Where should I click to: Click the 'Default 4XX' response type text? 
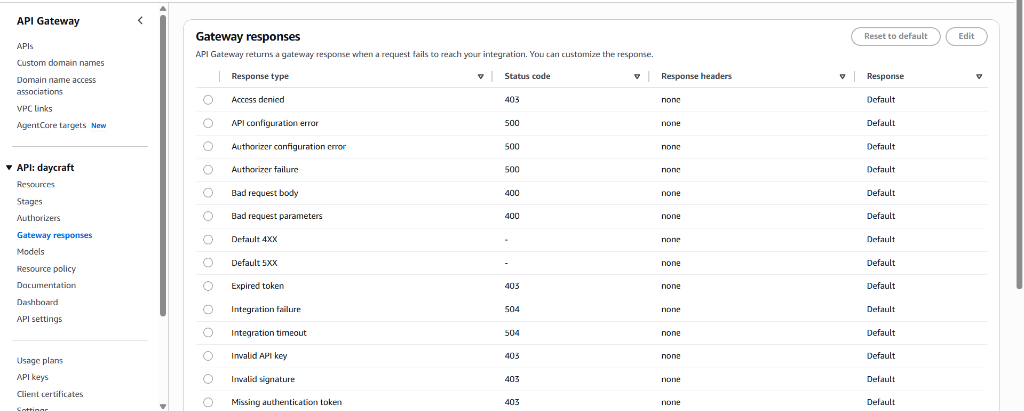click(254, 239)
